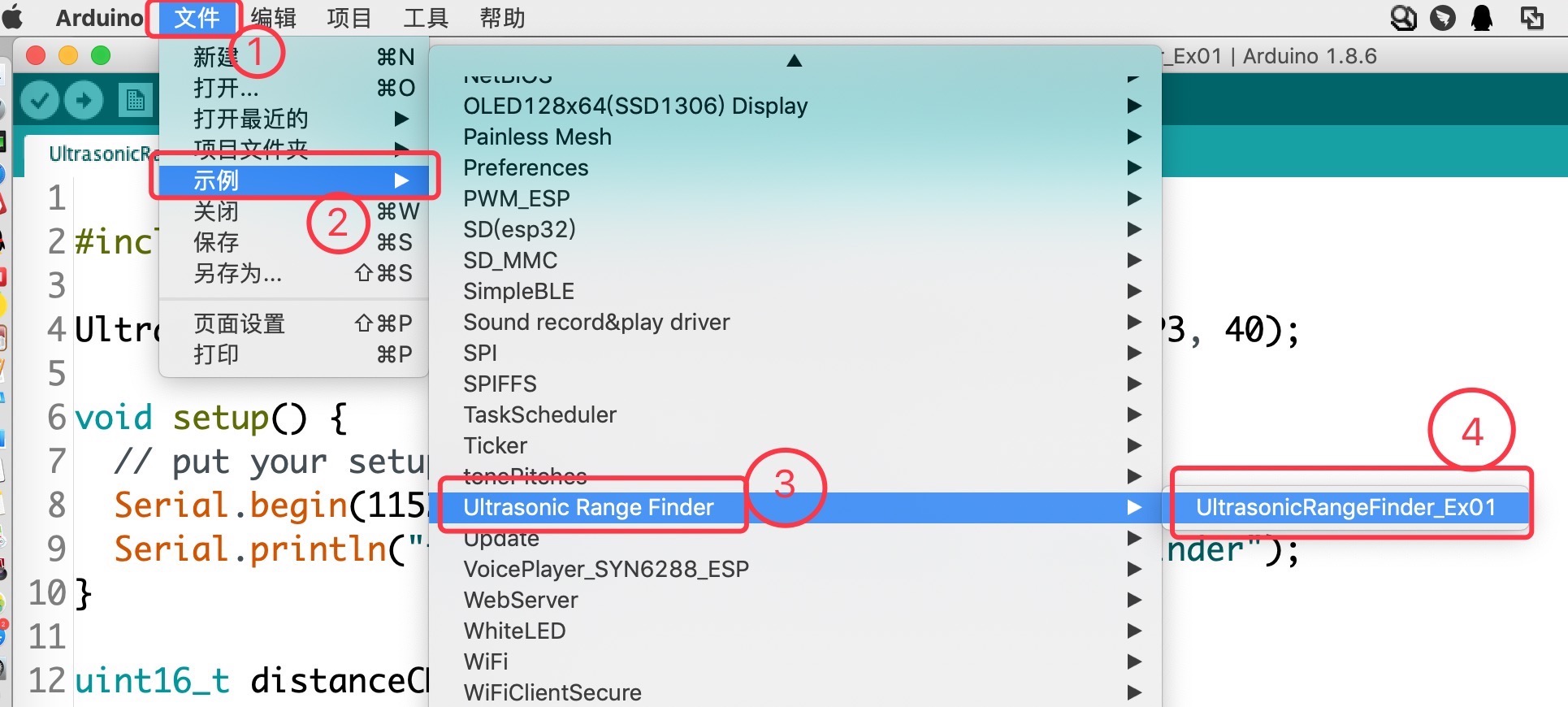Click the globe status icon in menu bar
Viewport: 1568px width, 707px height.
coord(1403,17)
